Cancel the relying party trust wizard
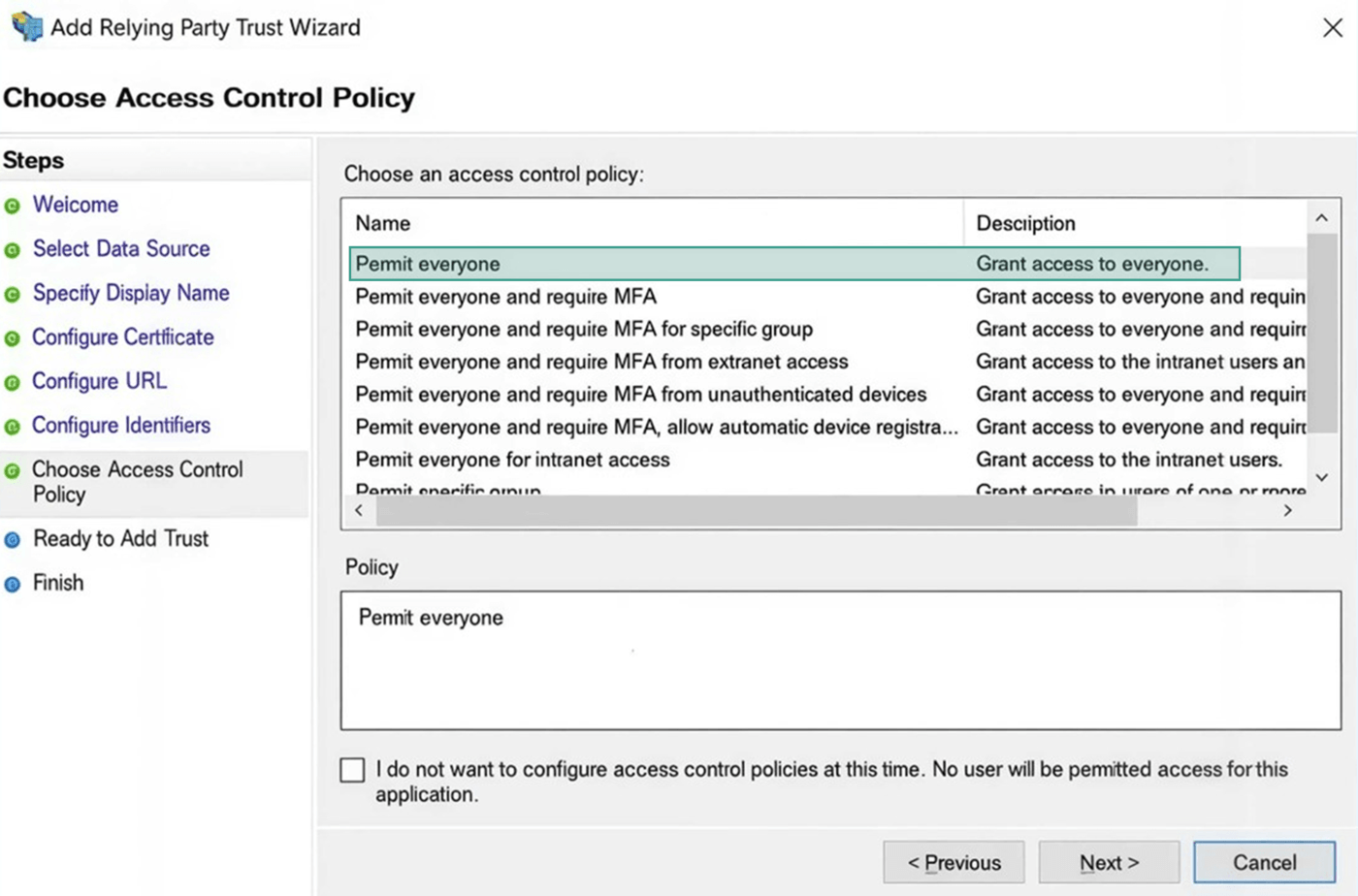 pos(1263,862)
